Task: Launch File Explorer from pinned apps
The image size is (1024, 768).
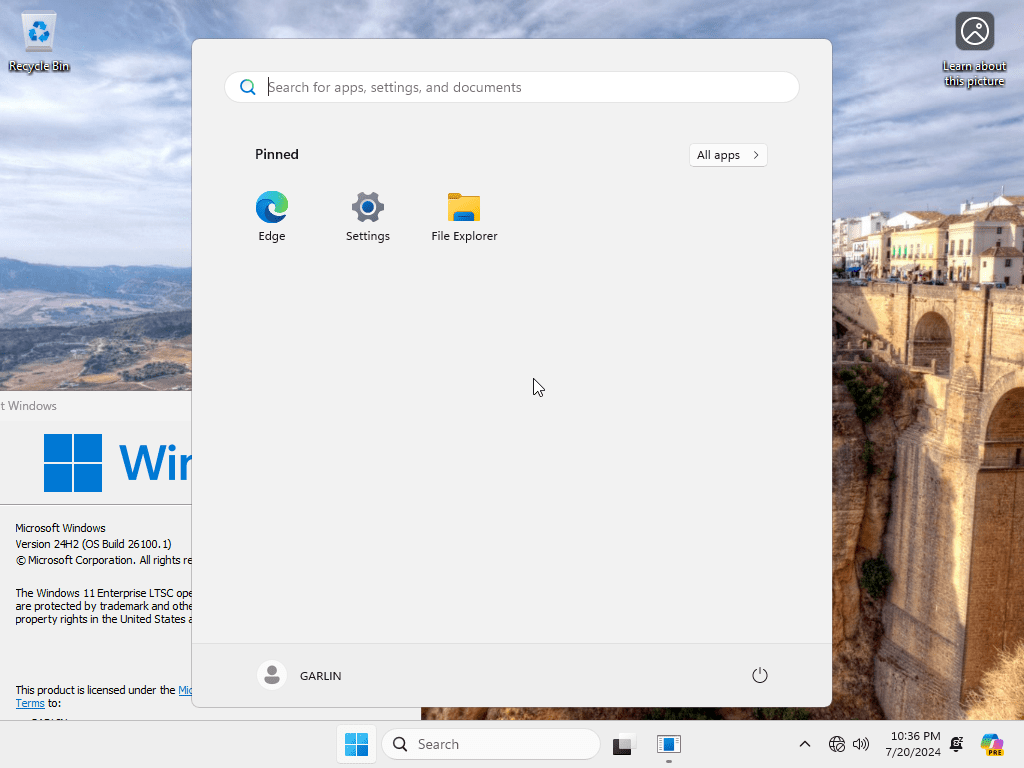Action: pos(464,217)
